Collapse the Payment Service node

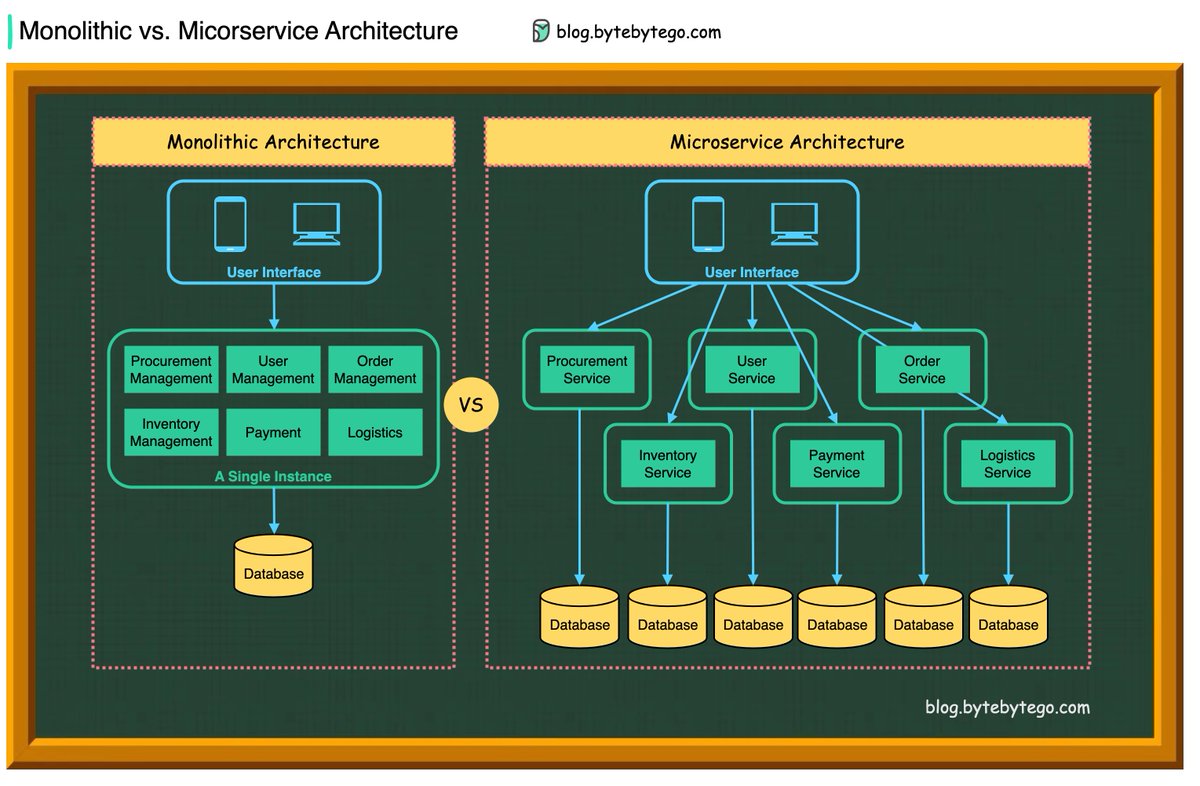pos(837,463)
